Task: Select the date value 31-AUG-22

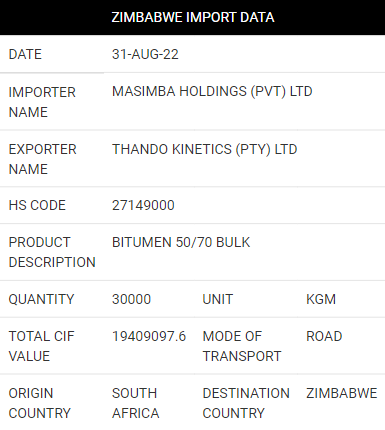Action: coord(145,54)
